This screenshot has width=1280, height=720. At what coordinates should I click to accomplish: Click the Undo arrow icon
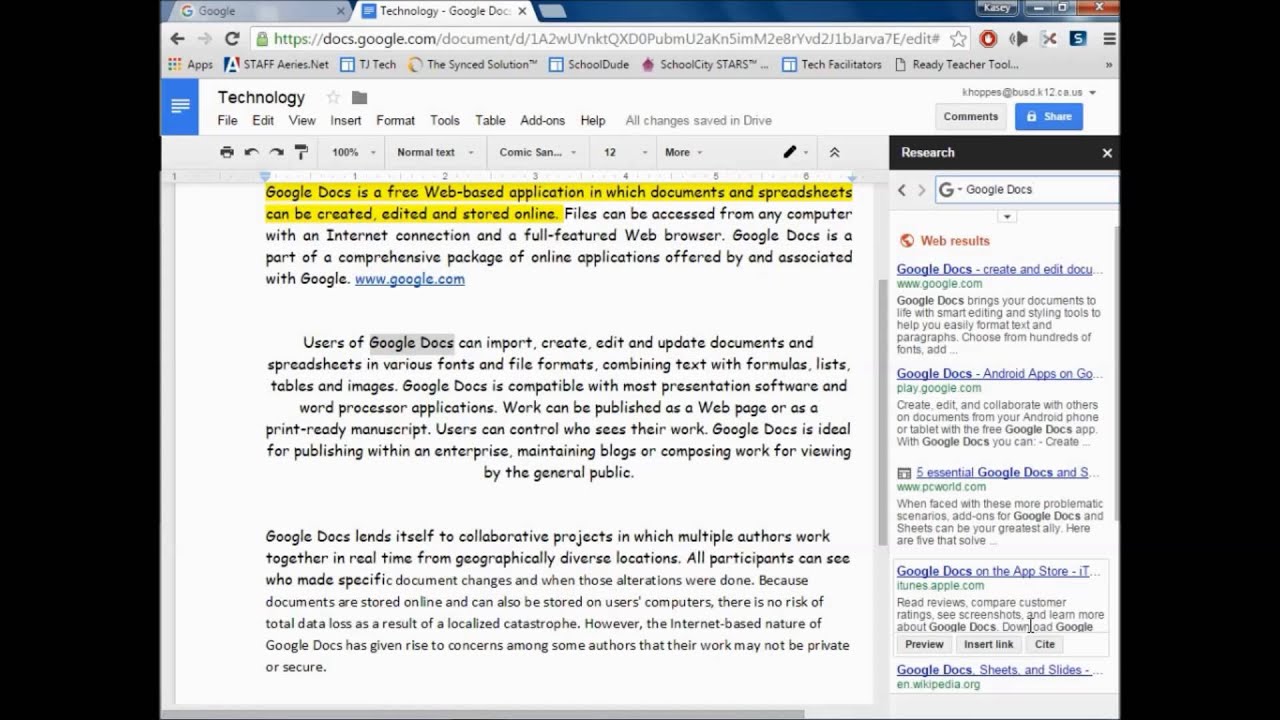[x=252, y=152]
